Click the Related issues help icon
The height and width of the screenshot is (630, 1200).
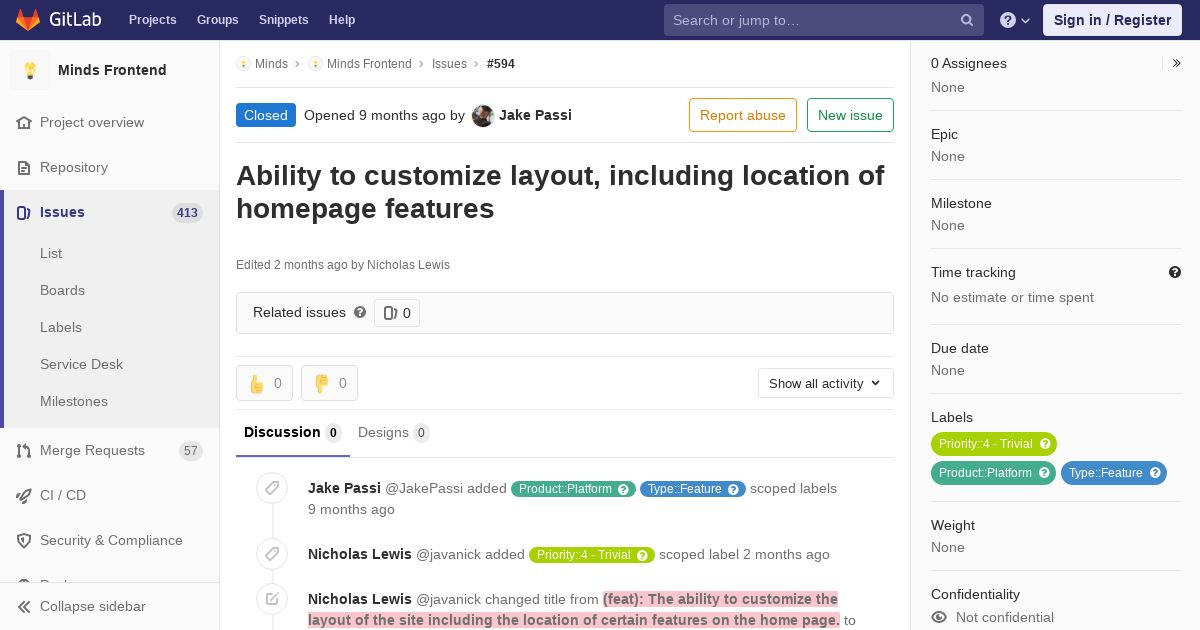coord(360,312)
